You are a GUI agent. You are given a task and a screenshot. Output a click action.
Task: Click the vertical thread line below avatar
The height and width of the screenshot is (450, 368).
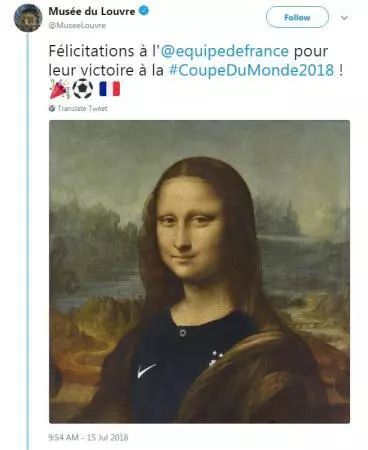coord(28,241)
